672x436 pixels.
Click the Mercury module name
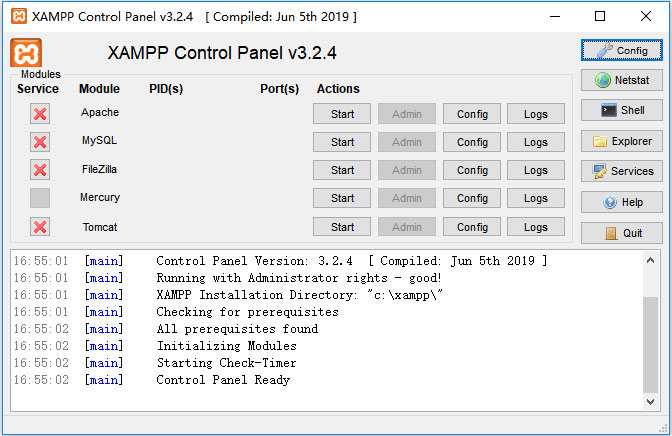100,197
